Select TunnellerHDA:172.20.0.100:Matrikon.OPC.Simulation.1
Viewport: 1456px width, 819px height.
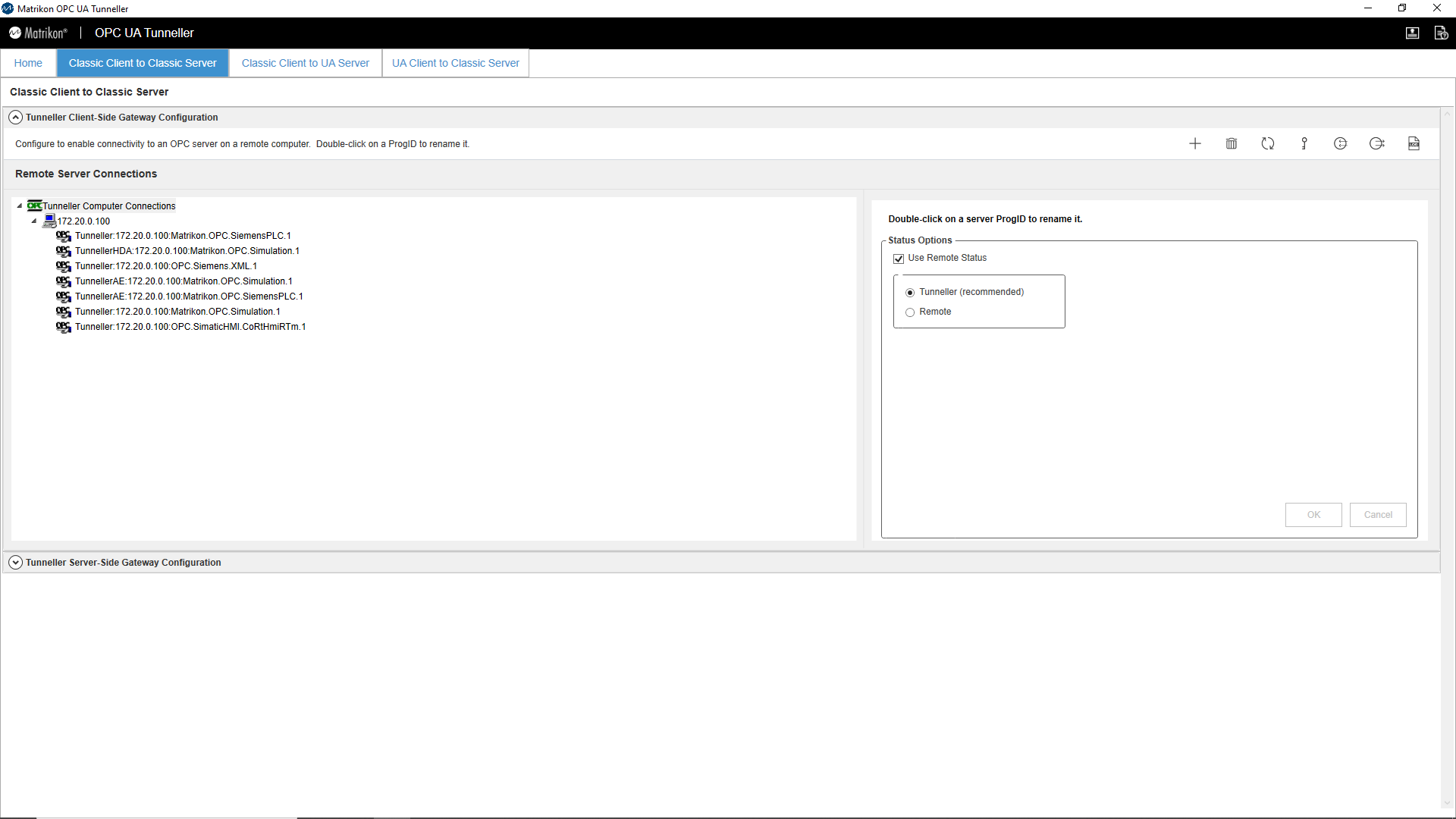[187, 251]
